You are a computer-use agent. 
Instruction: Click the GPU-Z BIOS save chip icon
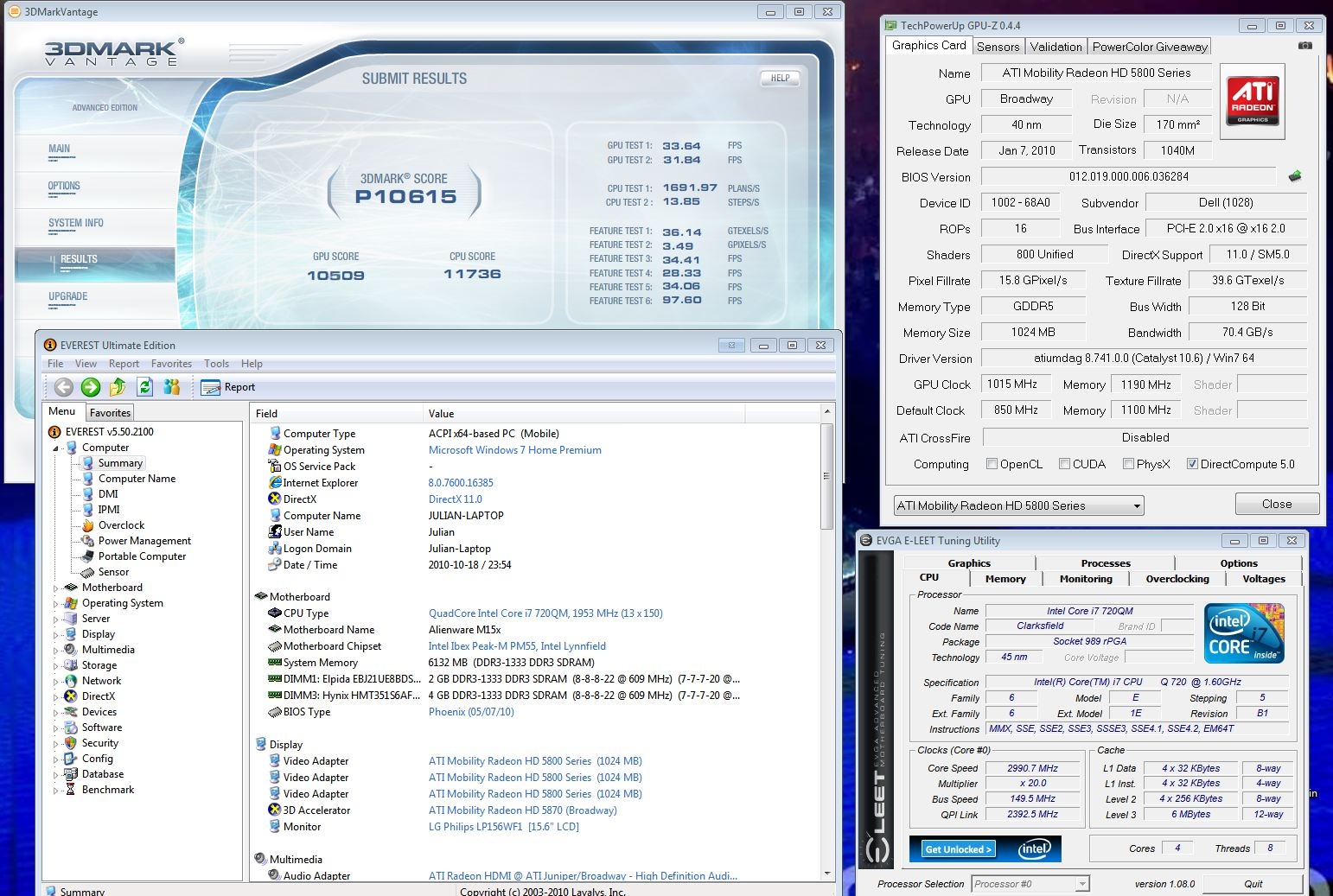click(x=1295, y=176)
